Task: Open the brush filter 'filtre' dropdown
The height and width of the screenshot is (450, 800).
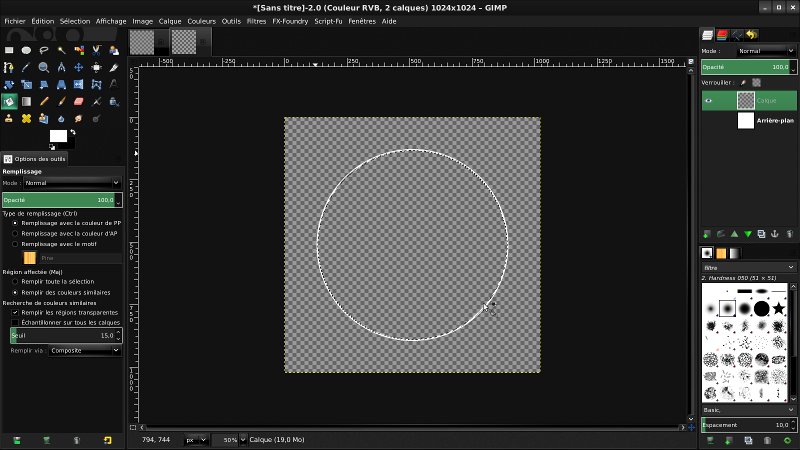Action: tap(748, 267)
